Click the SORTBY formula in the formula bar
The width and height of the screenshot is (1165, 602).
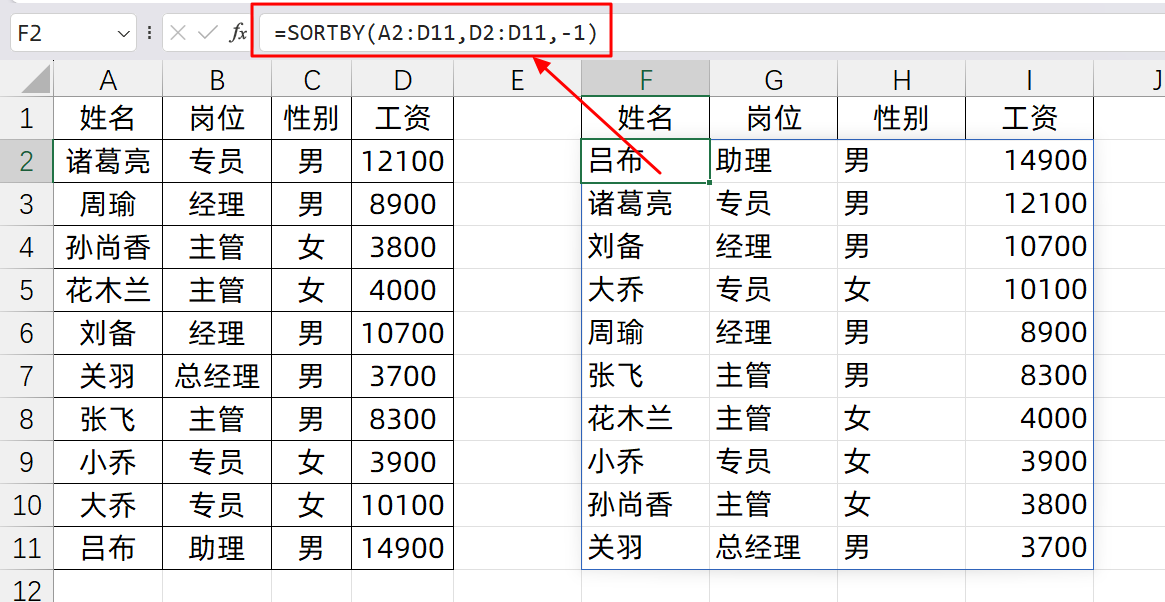click(435, 33)
